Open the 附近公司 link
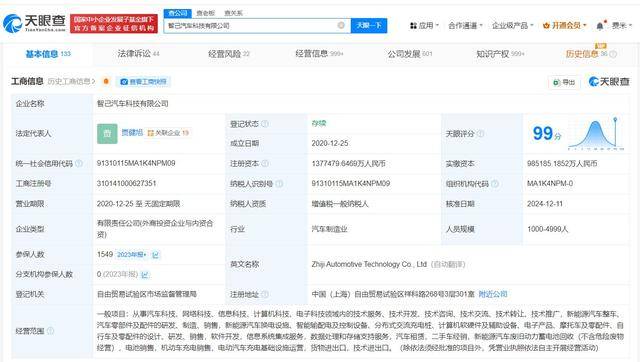The image size is (640, 362). 493,294
